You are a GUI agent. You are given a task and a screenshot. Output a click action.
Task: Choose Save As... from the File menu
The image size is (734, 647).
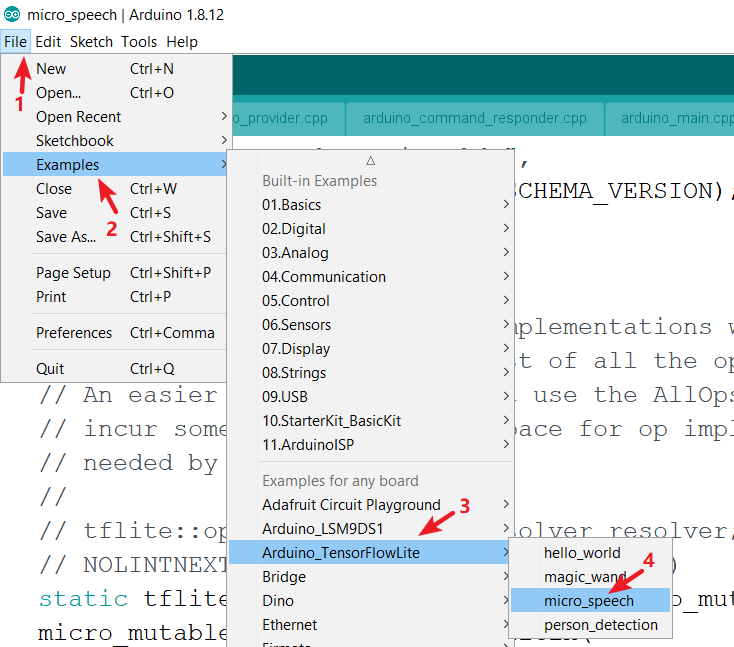(x=115, y=236)
